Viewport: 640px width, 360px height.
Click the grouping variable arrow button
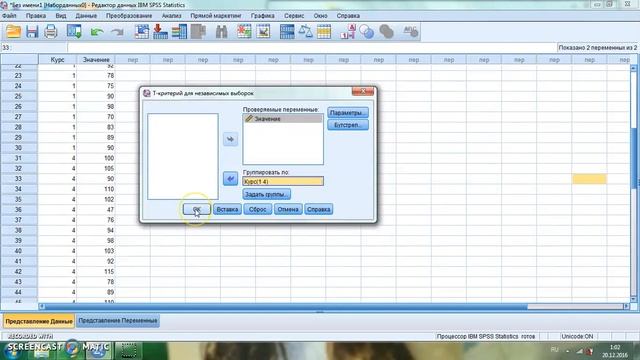coord(230,178)
